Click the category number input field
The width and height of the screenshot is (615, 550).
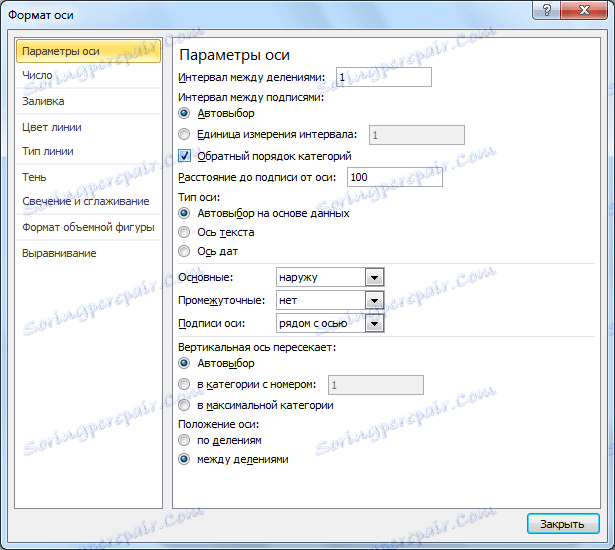376,385
